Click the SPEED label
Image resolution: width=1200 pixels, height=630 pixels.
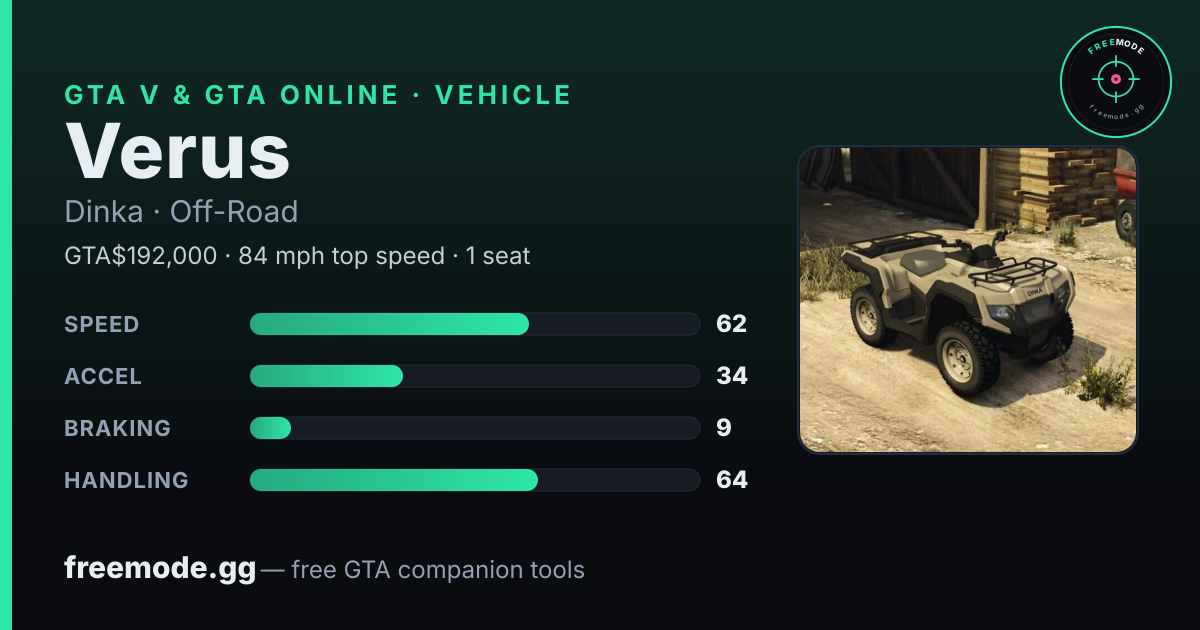[x=102, y=324]
